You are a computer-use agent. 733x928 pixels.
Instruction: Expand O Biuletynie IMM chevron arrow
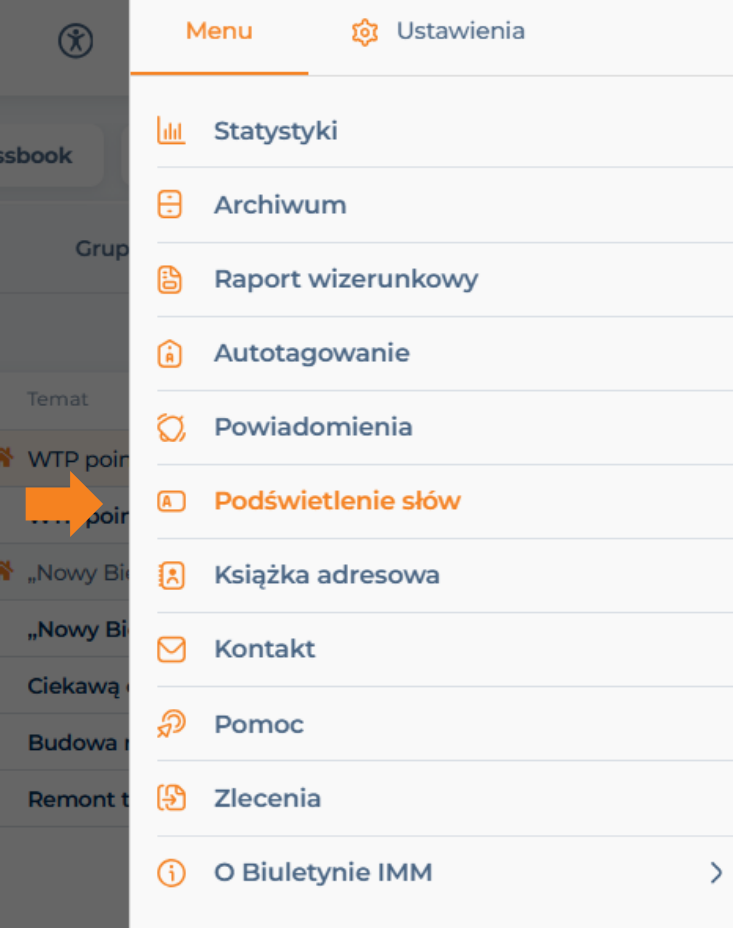click(x=716, y=872)
